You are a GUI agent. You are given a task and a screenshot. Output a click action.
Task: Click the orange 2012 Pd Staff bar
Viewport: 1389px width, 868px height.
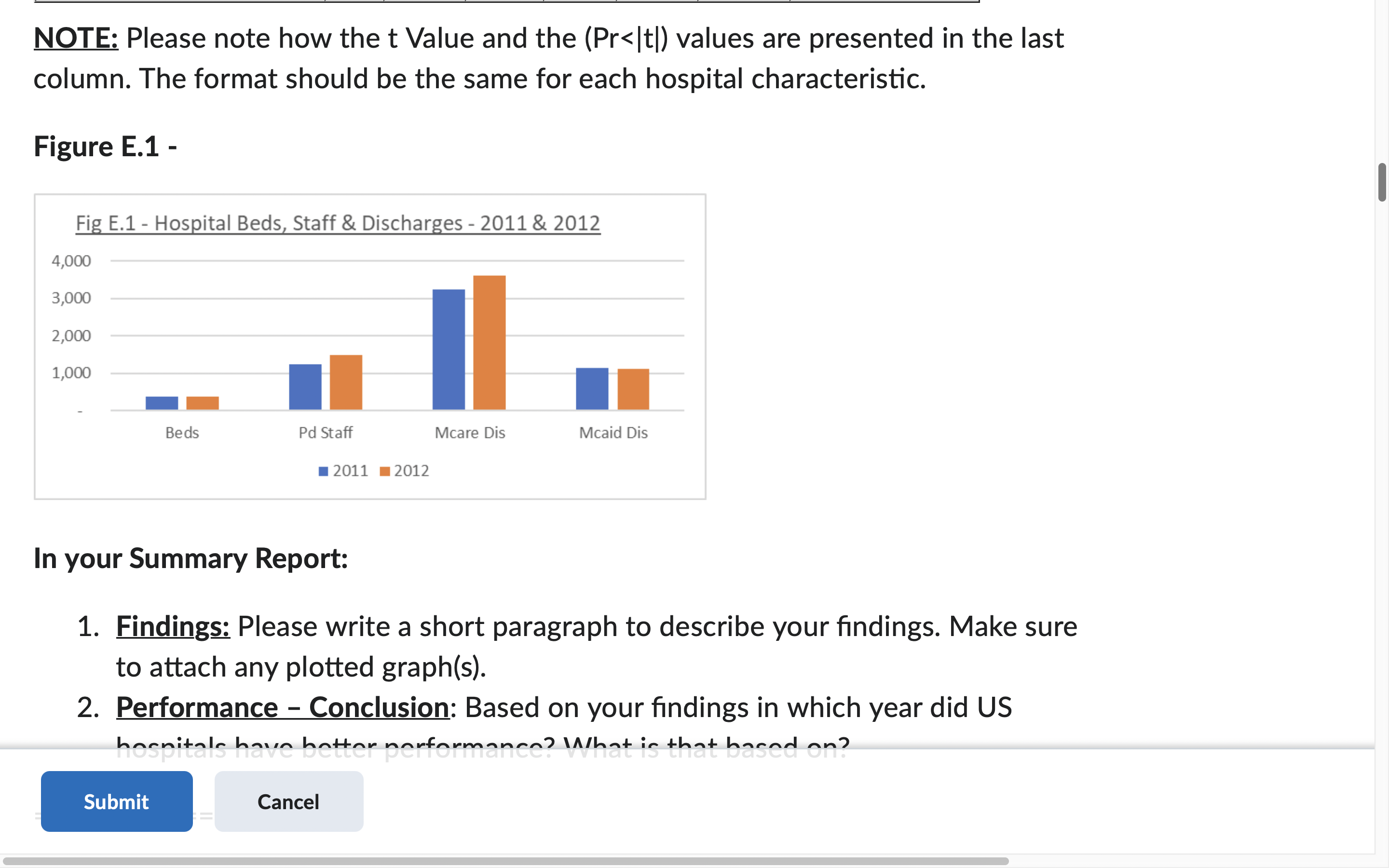[x=346, y=382]
